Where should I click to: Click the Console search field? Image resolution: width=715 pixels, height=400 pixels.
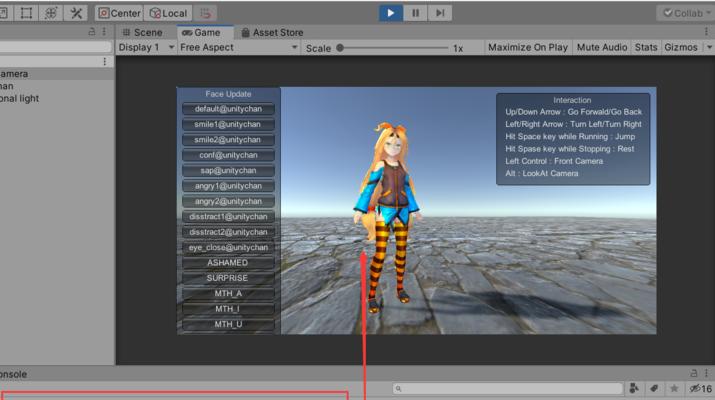(508, 389)
